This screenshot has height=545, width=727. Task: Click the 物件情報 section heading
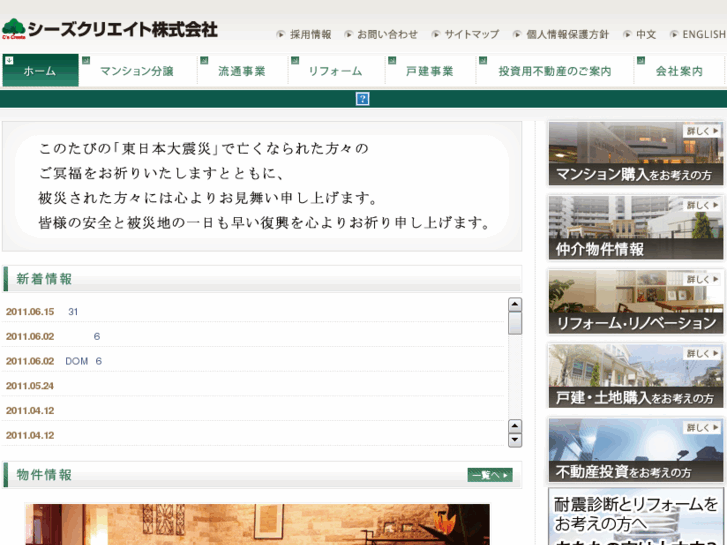[x=44, y=474]
